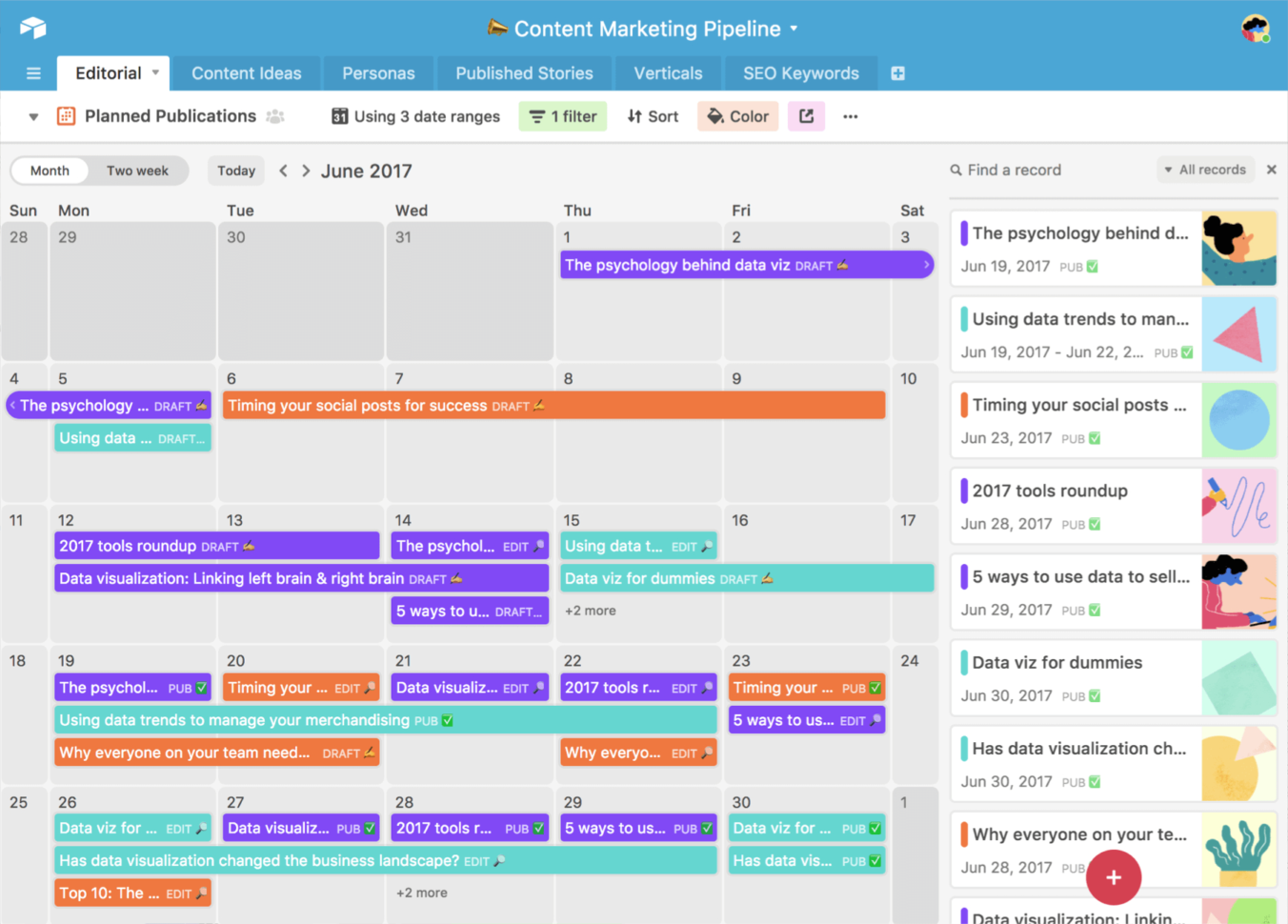Open the view sidebar hamburger menu
The image size is (1288, 924).
click(33, 73)
